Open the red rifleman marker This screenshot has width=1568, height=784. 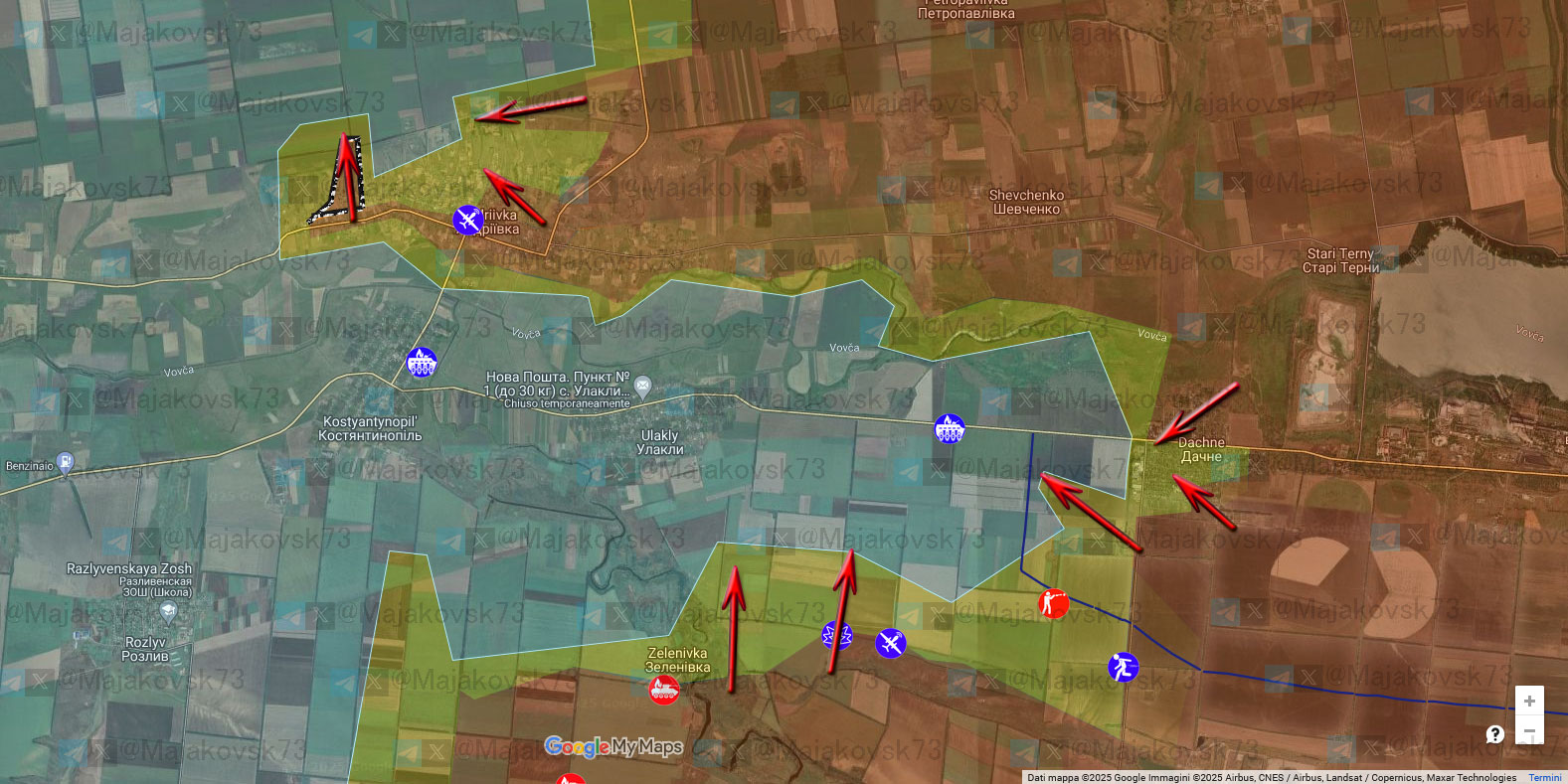point(1053,603)
